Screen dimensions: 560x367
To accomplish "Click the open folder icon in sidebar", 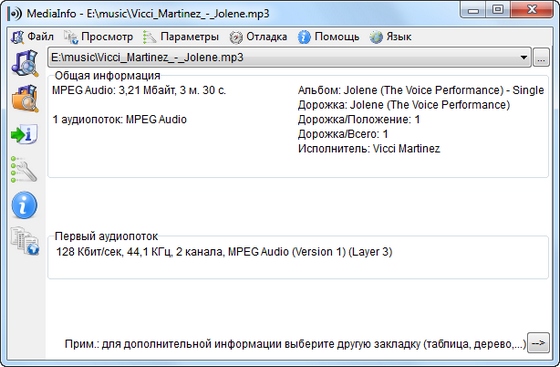I will 25,99.
